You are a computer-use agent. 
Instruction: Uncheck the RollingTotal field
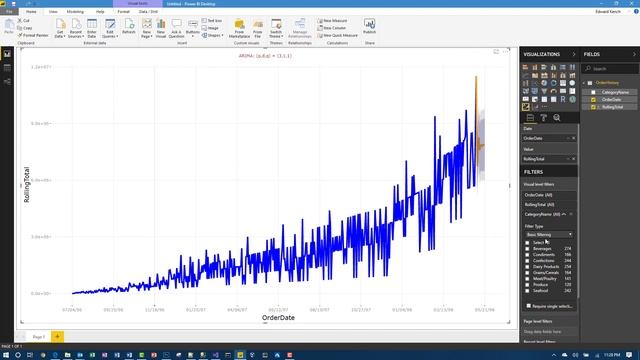click(593, 107)
